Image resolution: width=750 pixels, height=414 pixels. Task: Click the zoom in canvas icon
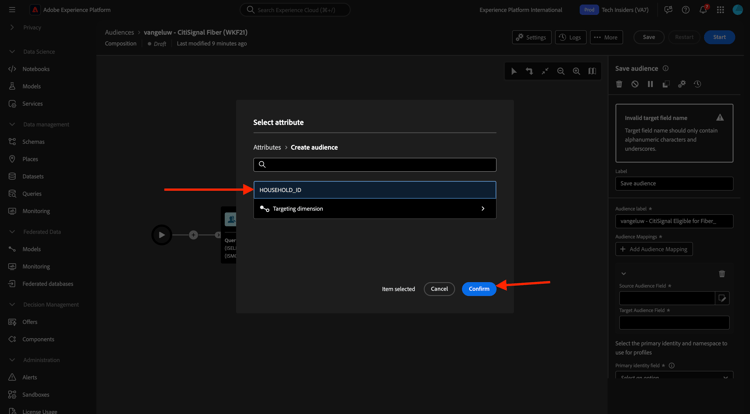pyautogui.click(x=576, y=71)
